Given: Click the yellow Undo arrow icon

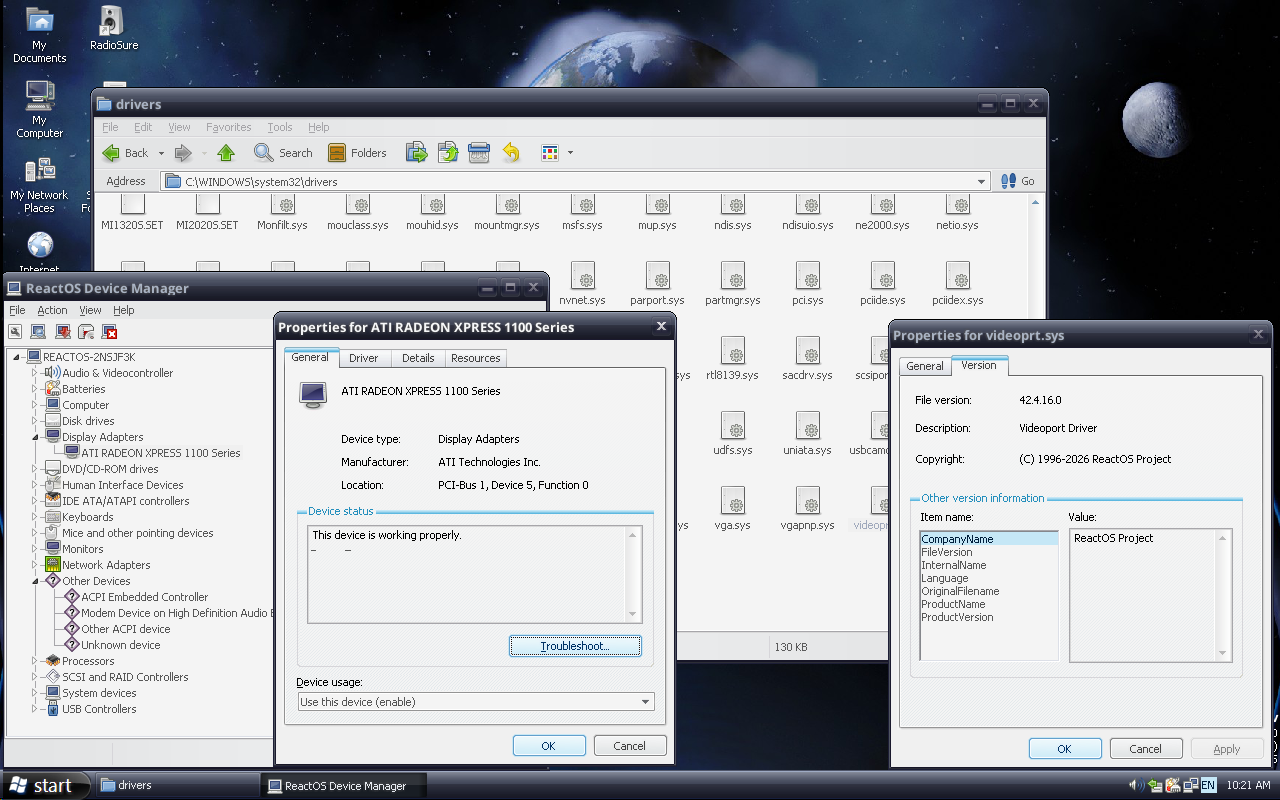Looking at the screenshot, I should coord(511,153).
